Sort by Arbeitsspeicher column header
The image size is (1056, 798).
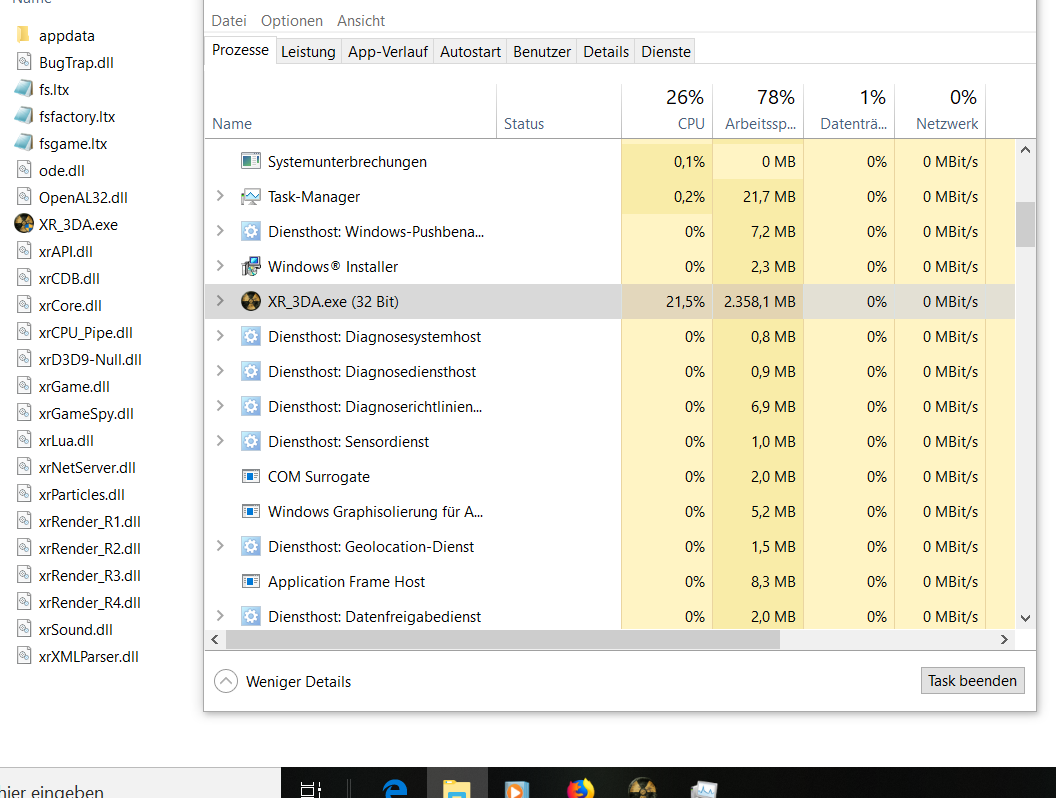tap(758, 111)
